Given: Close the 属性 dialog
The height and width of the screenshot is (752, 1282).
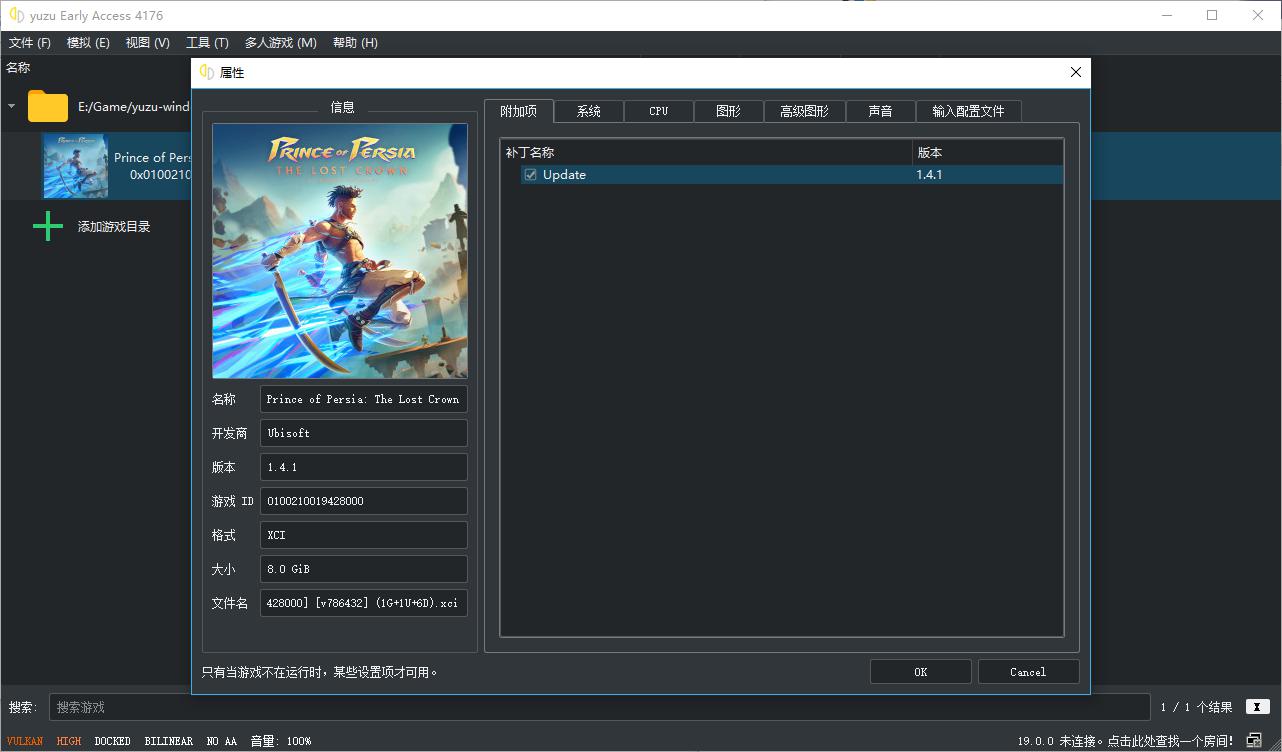Looking at the screenshot, I should [1076, 72].
